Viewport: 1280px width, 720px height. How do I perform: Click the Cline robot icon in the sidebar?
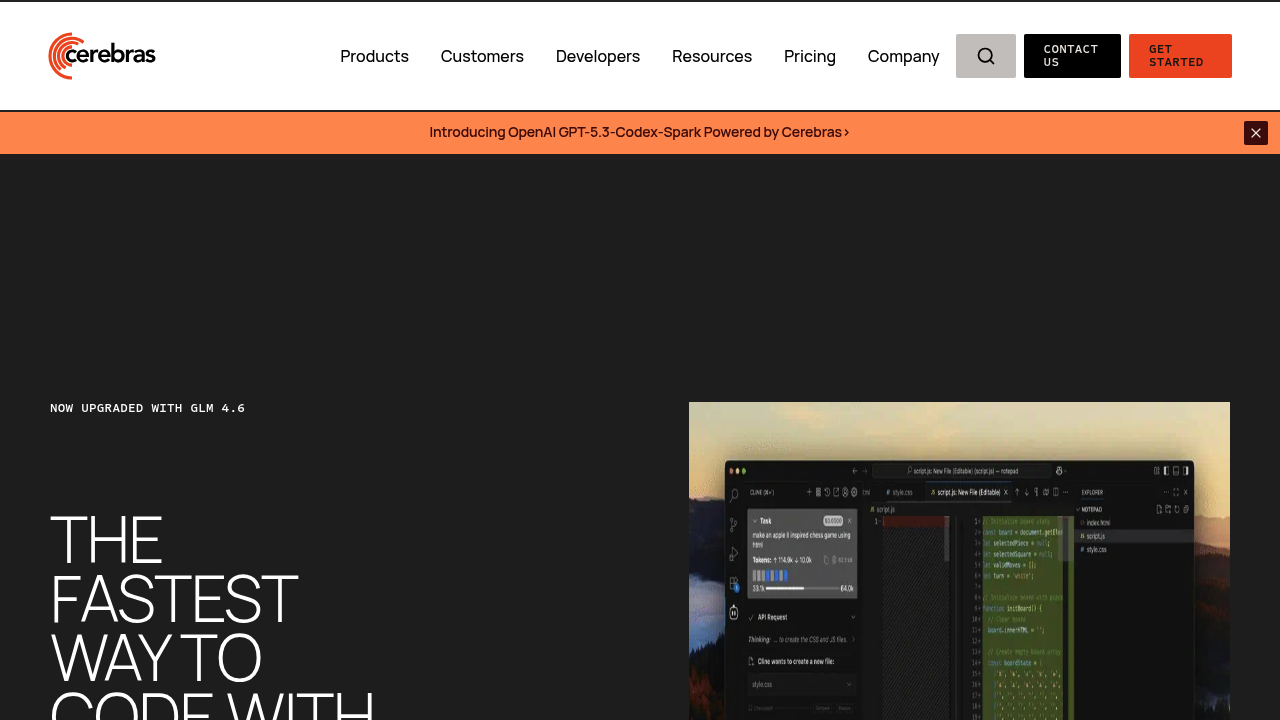click(733, 613)
